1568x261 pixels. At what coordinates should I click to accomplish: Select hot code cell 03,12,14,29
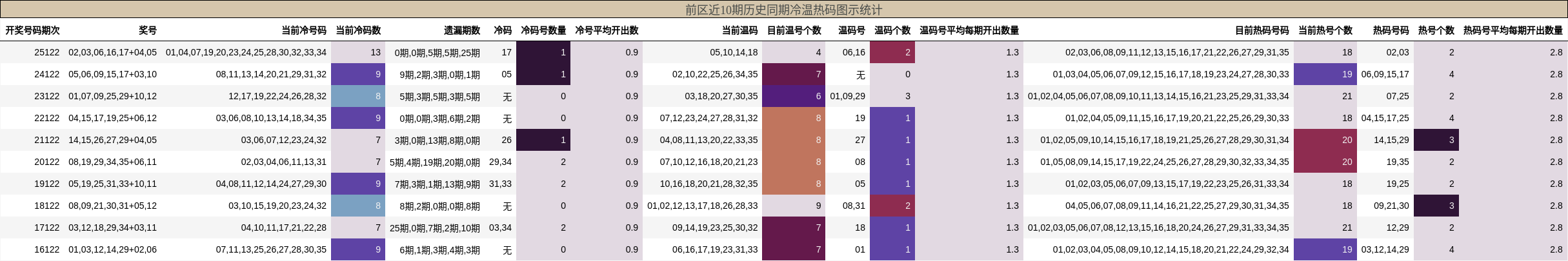click(x=1385, y=249)
